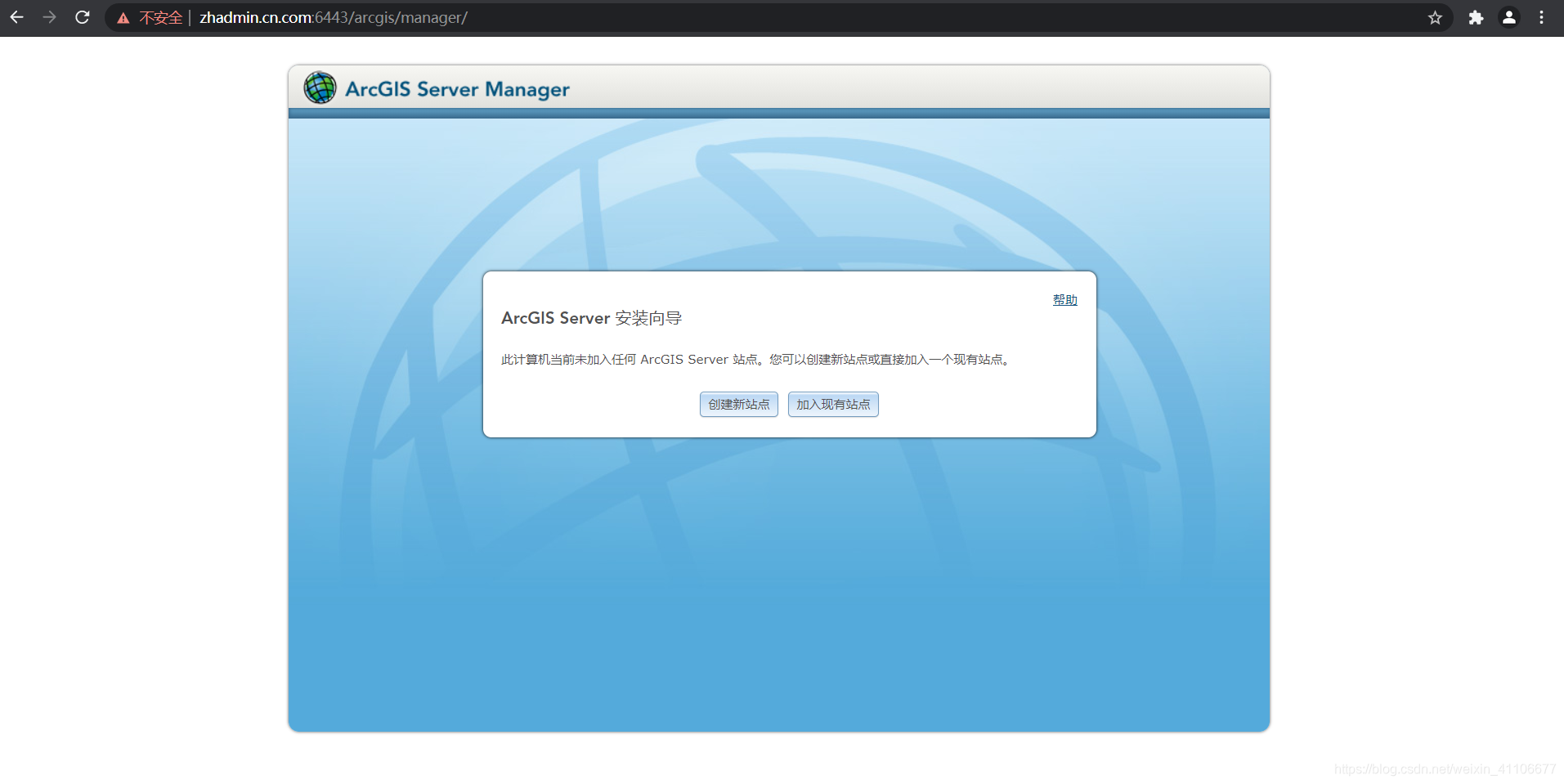Click the ArcGIS Server 安装向导 heading
Screen dimensions: 1564x784
[x=591, y=318]
